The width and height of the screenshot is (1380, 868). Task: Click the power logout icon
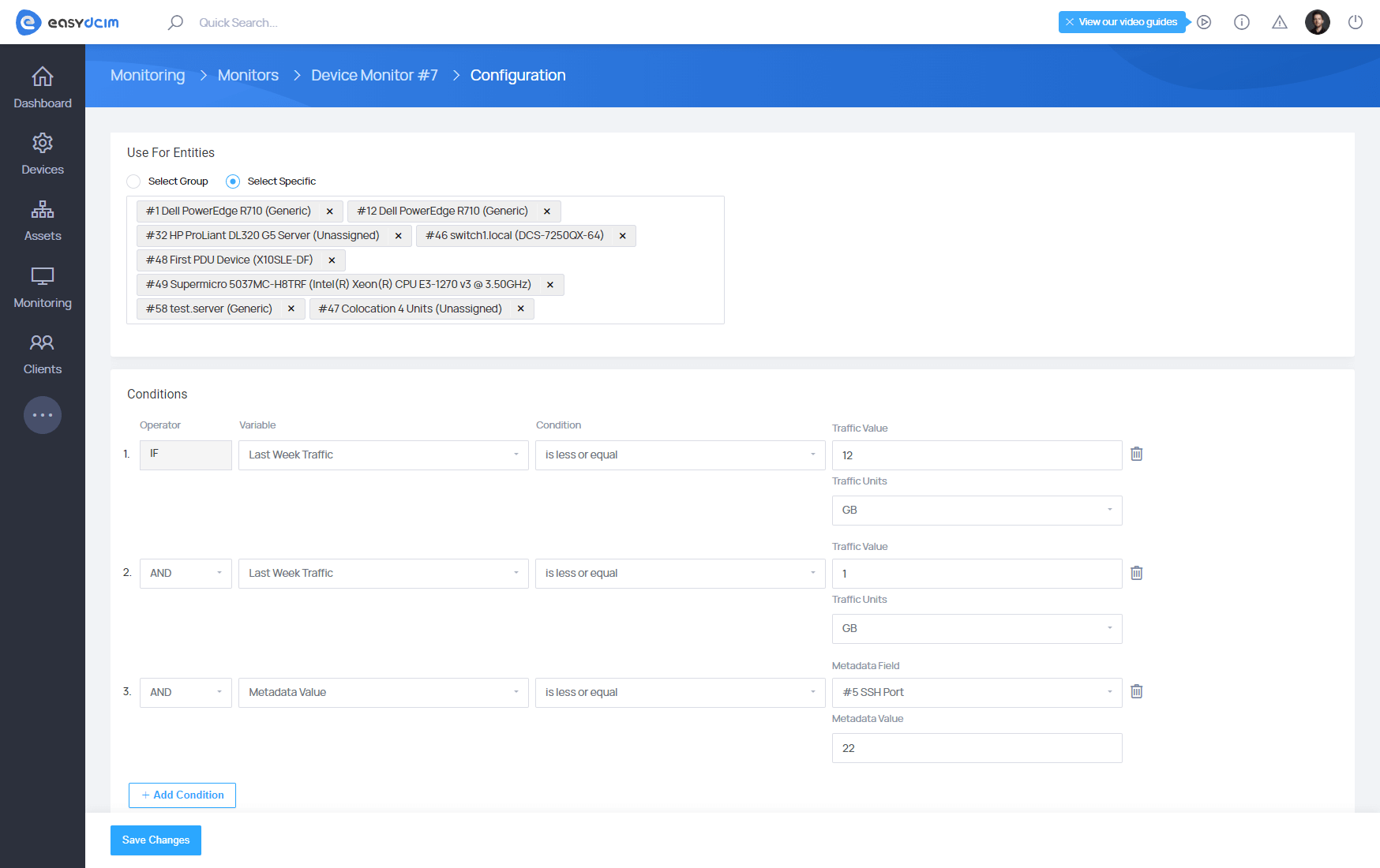[x=1356, y=22]
